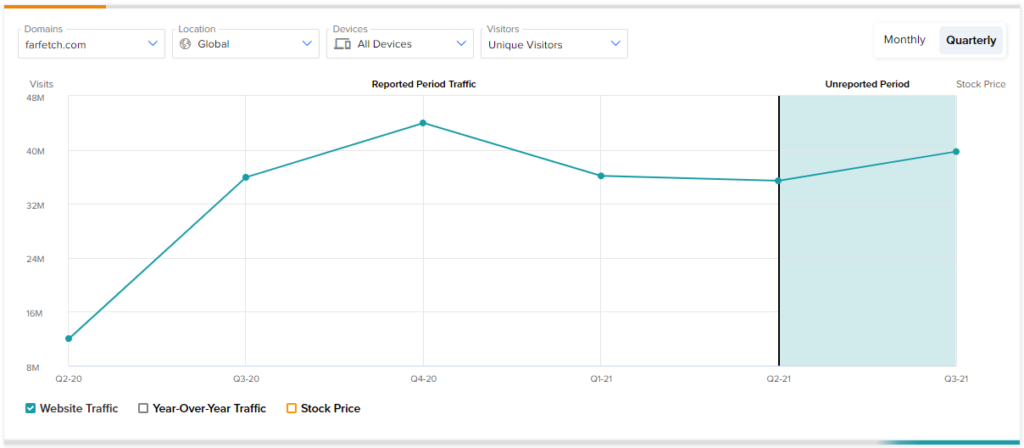This screenshot has width=1024, height=448.
Task: Click the Year-Over-Year Traffic legend label
Action: 210,409
